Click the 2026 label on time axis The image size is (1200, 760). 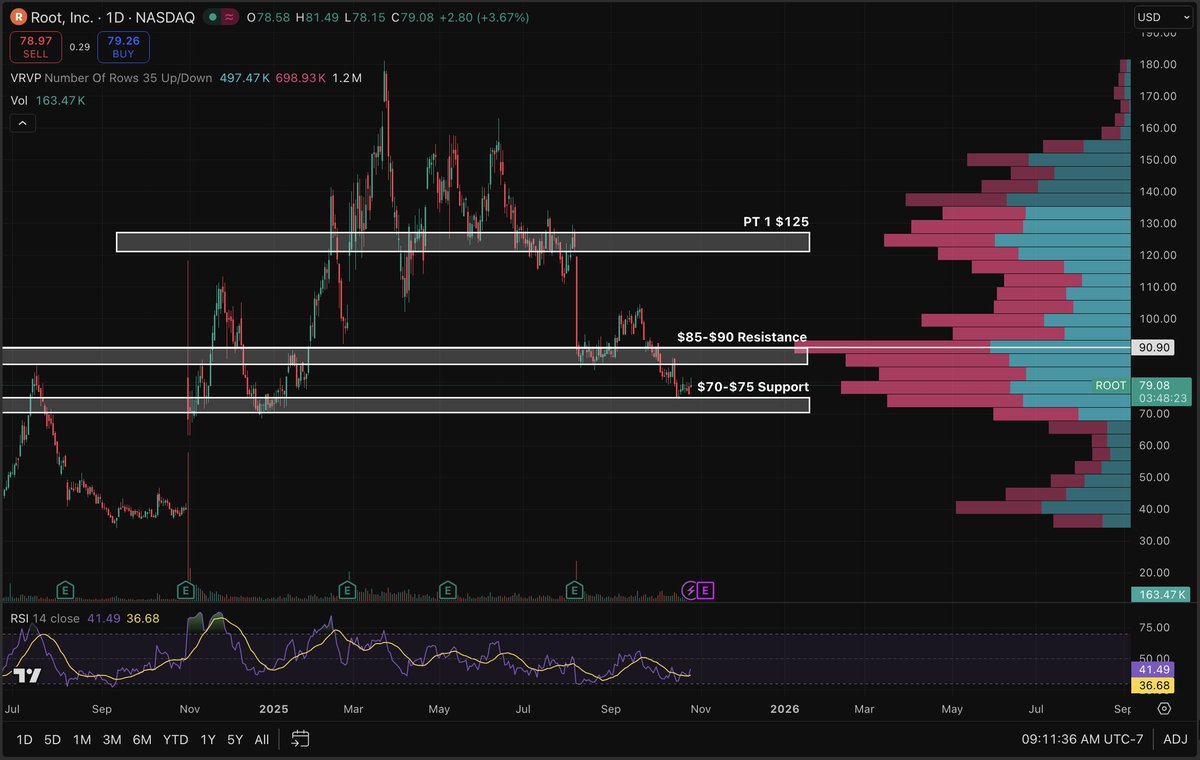[x=786, y=708]
